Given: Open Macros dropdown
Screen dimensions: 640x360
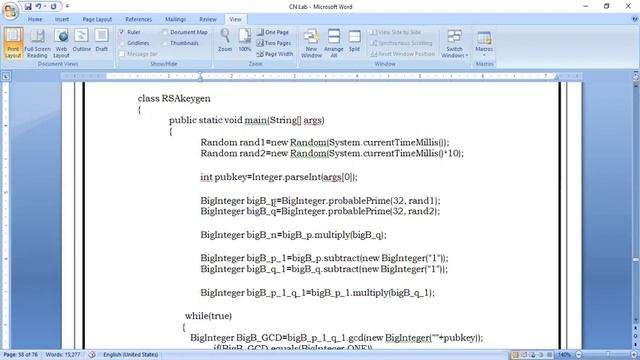Looking at the screenshot, I should pos(484,43).
